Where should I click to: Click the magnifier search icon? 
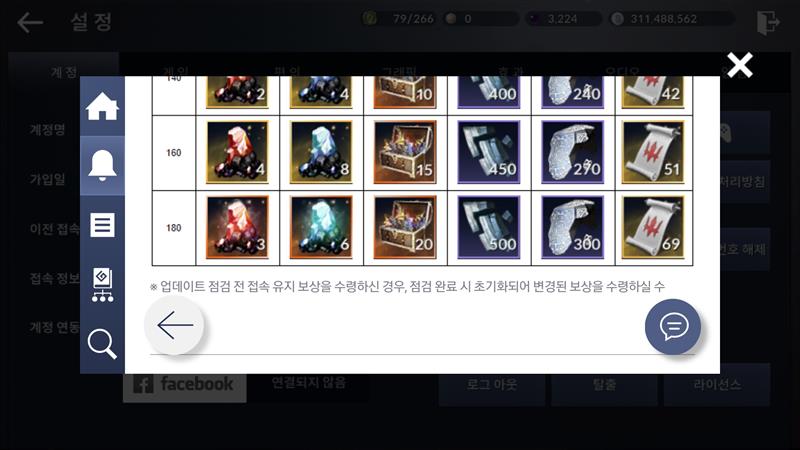[x=102, y=344]
